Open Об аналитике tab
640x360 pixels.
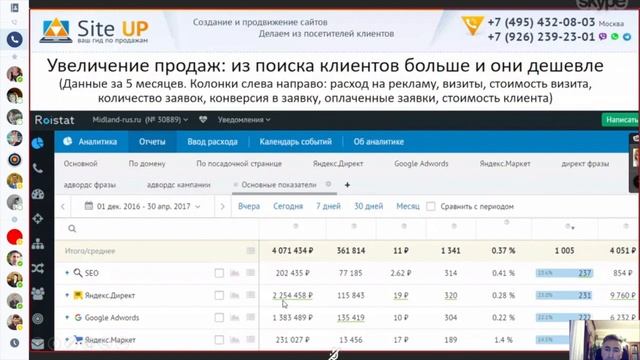coord(378,142)
